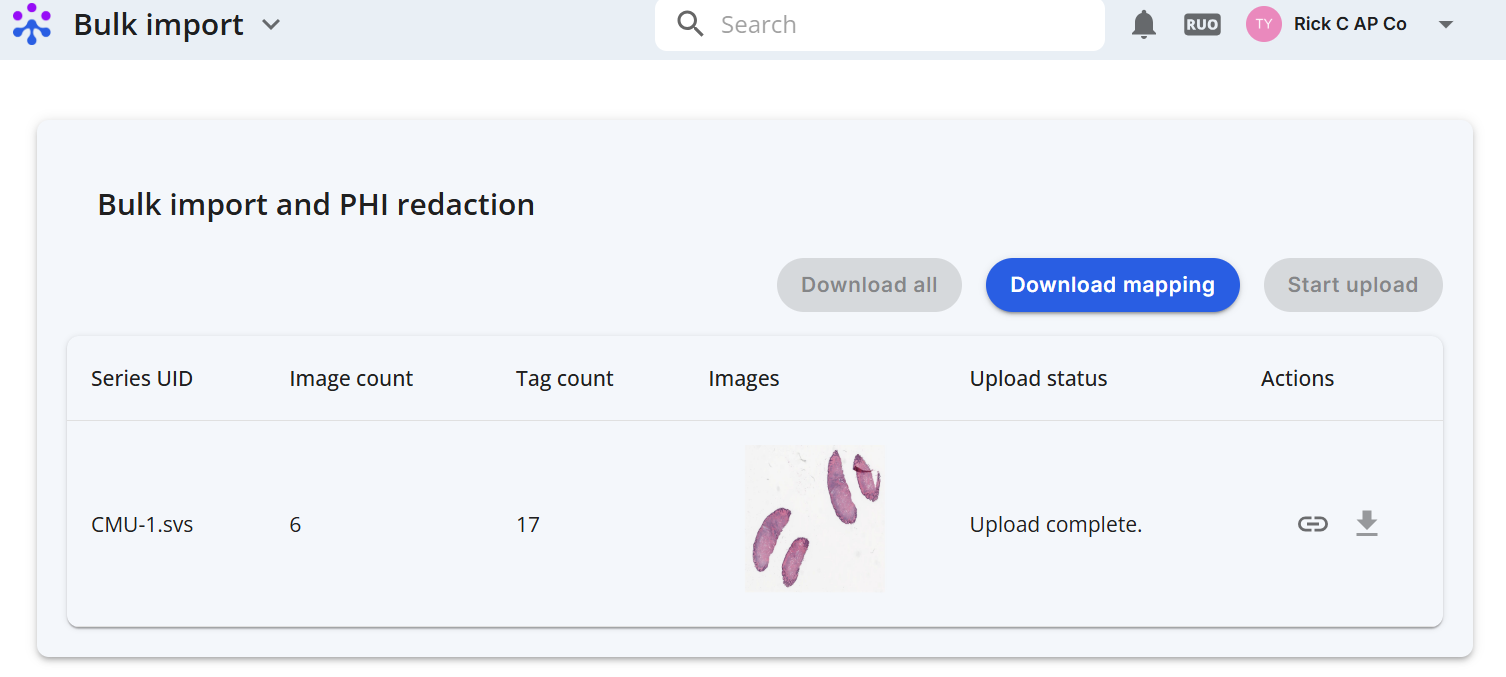Viewport: 1506px width, 677px height.
Task: Download the CMU-1.svs series
Action: [1367, 523]
